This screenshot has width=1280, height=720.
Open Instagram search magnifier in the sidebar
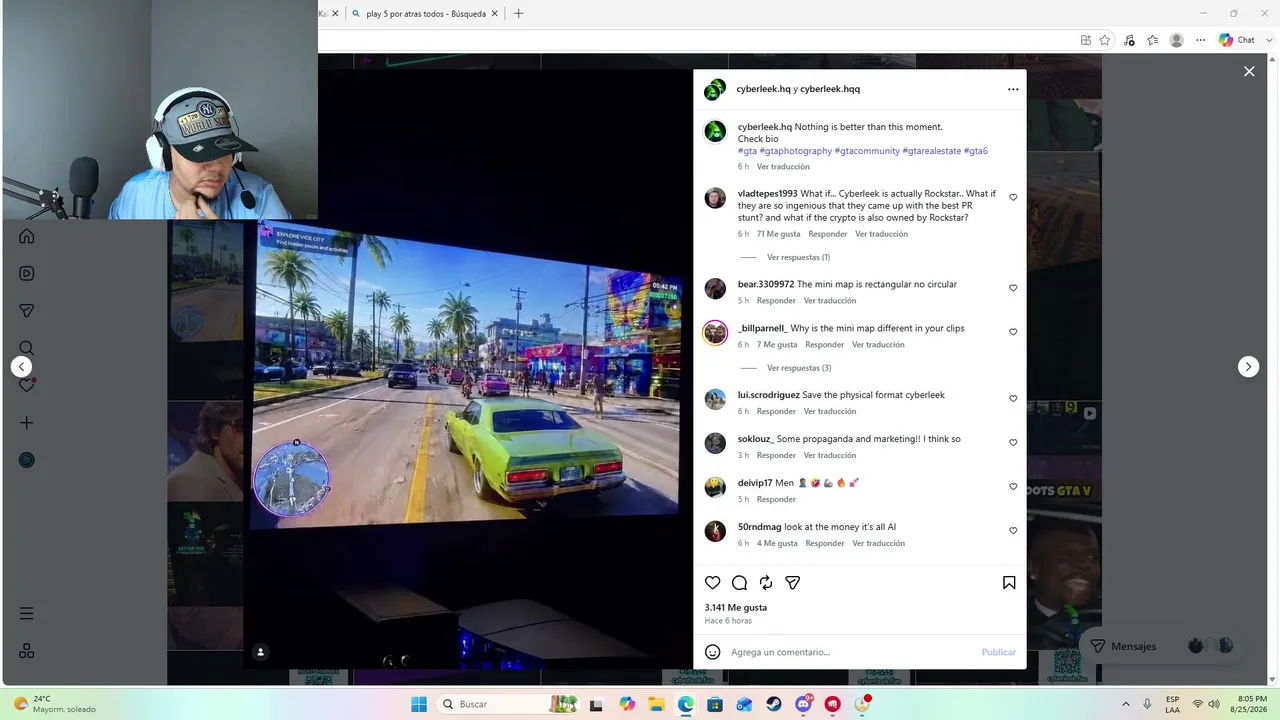pyautogui.click(x=27, y=348)
